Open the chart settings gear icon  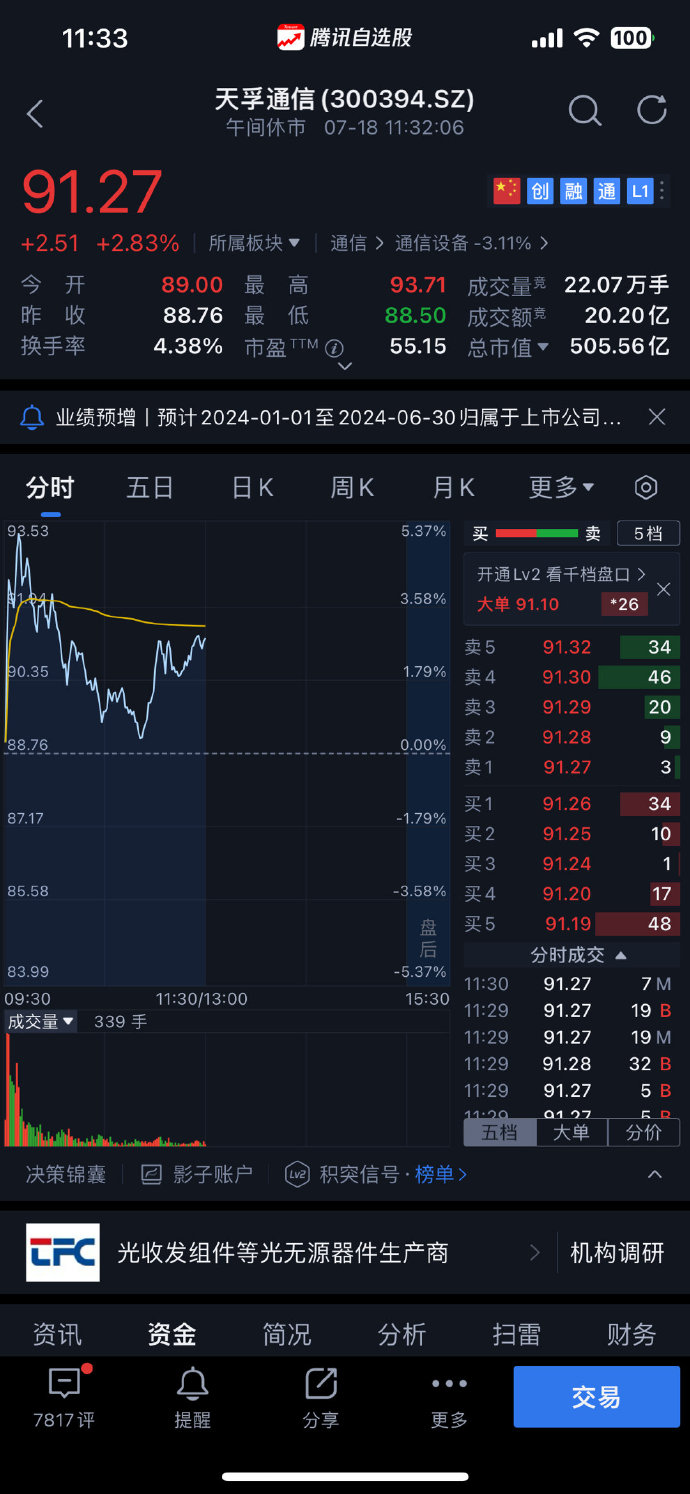pos(645,487)
